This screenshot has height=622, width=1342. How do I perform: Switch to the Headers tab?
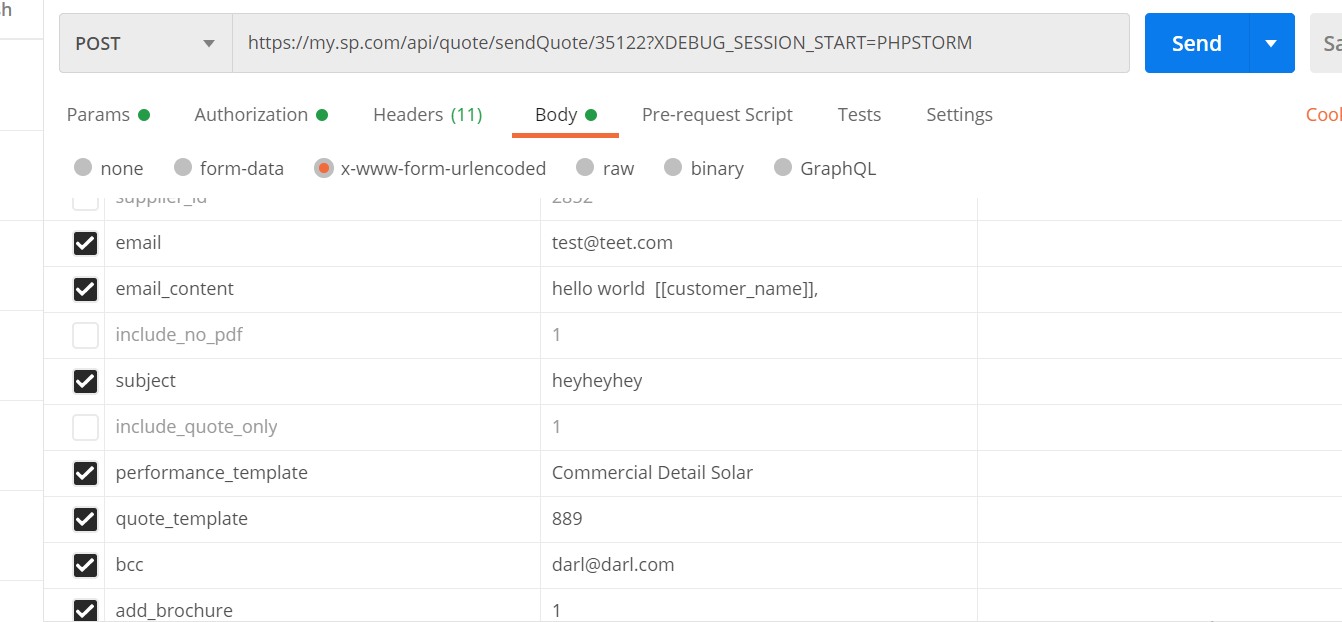(x=427, y=115)
